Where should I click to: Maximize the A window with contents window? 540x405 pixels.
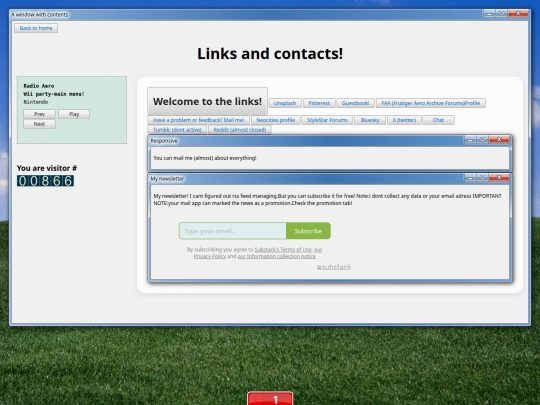[502, 13]
